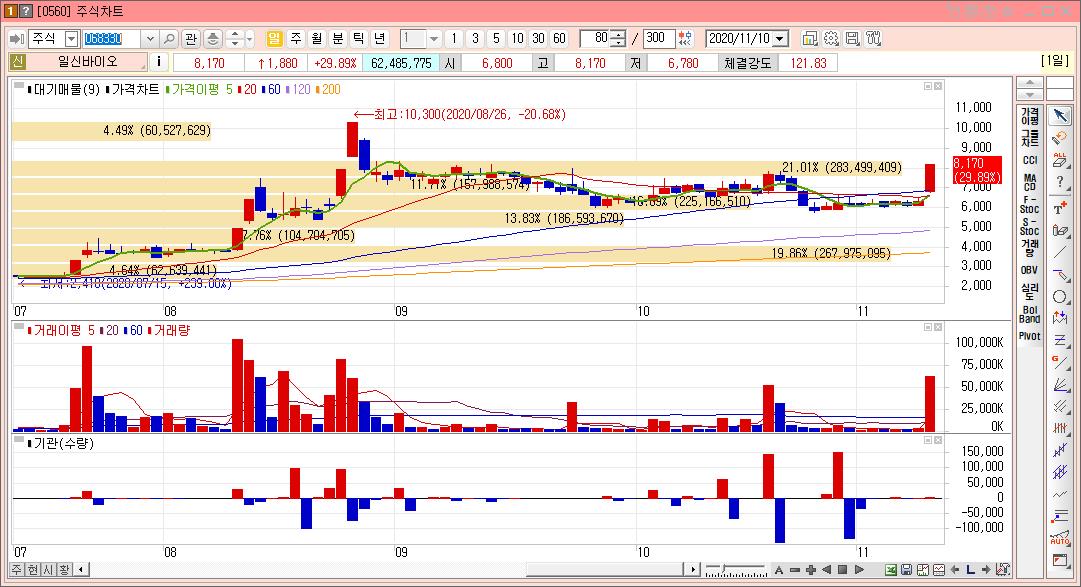This screenshot has height=587, width=1081.
Task: Collapse the price chart panel minimize icon
Action: (x=928, y=86)
